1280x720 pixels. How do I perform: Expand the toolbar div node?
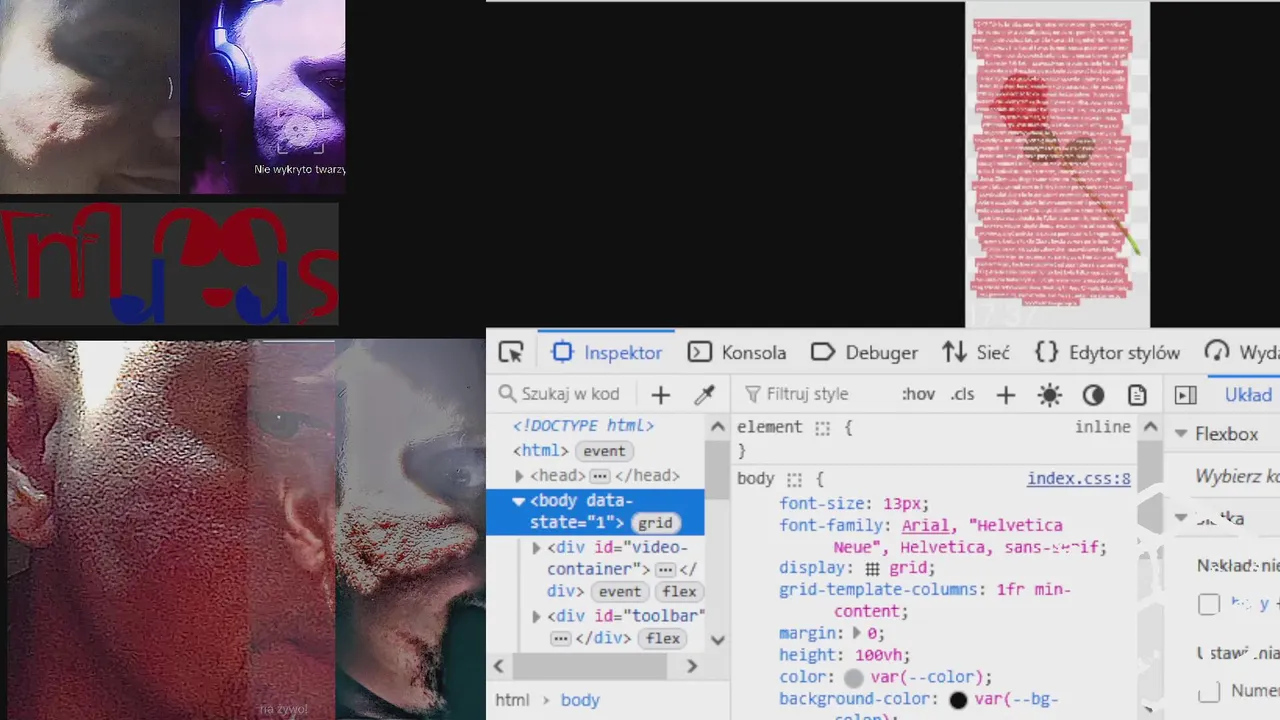tap(536, 616)
